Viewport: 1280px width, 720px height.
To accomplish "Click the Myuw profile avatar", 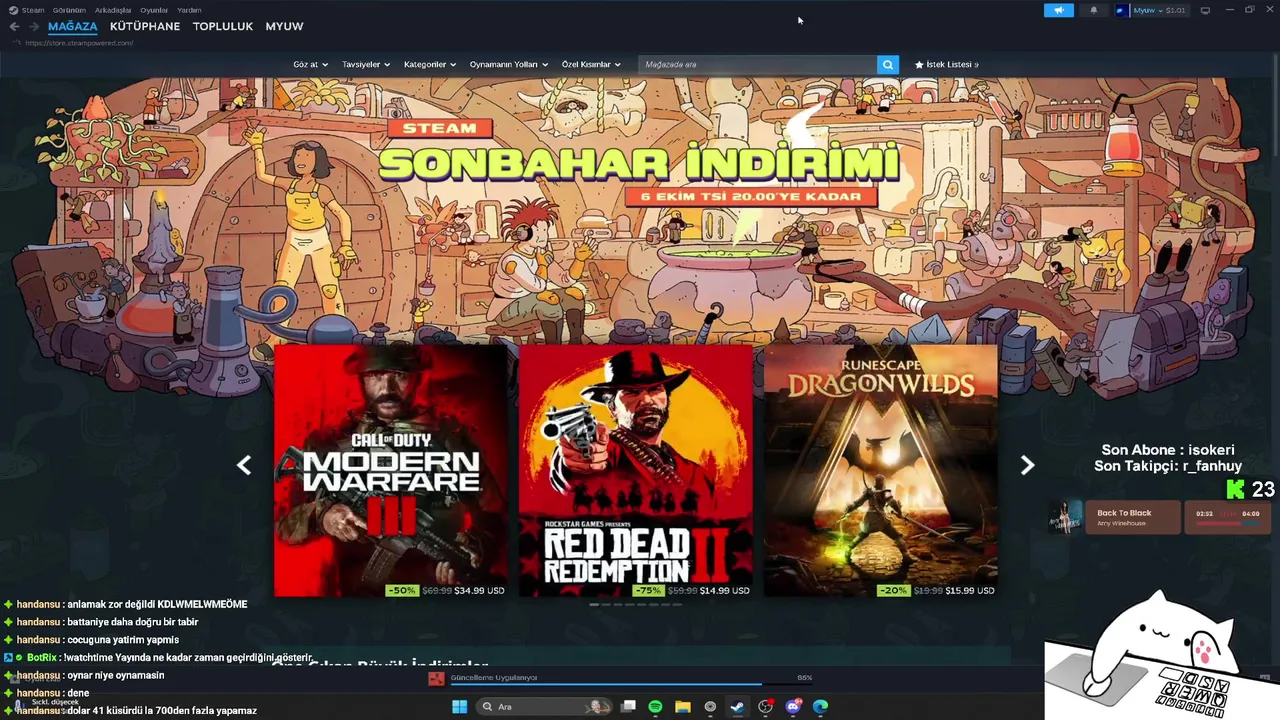I will click(x=1121, y=10).
